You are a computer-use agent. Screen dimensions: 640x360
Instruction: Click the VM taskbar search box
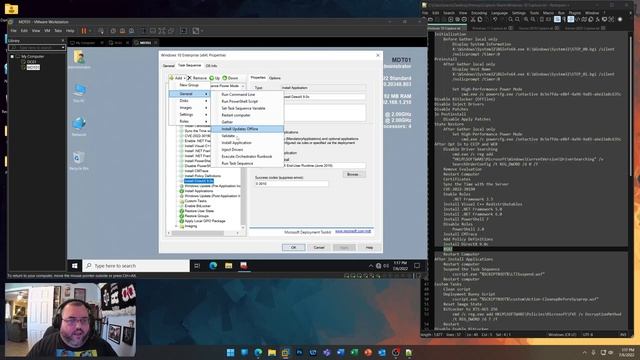click(136, 266)
